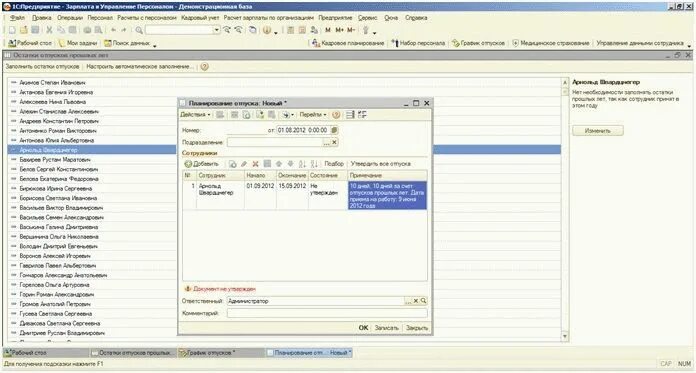Click the magnifier icon in Ответственный field
Image resolution: width=696 pixels, height=373 pixels.
pos(423,301)
